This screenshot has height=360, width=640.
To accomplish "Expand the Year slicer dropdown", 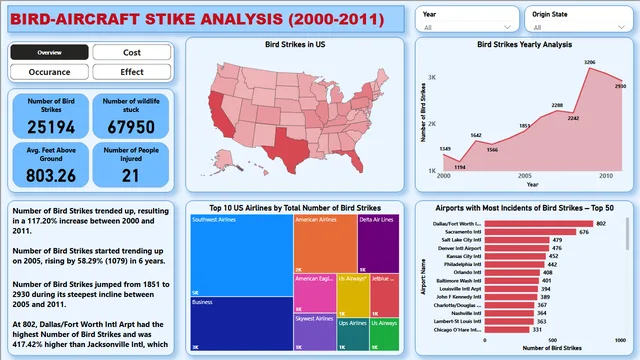I will coord(467,27).
